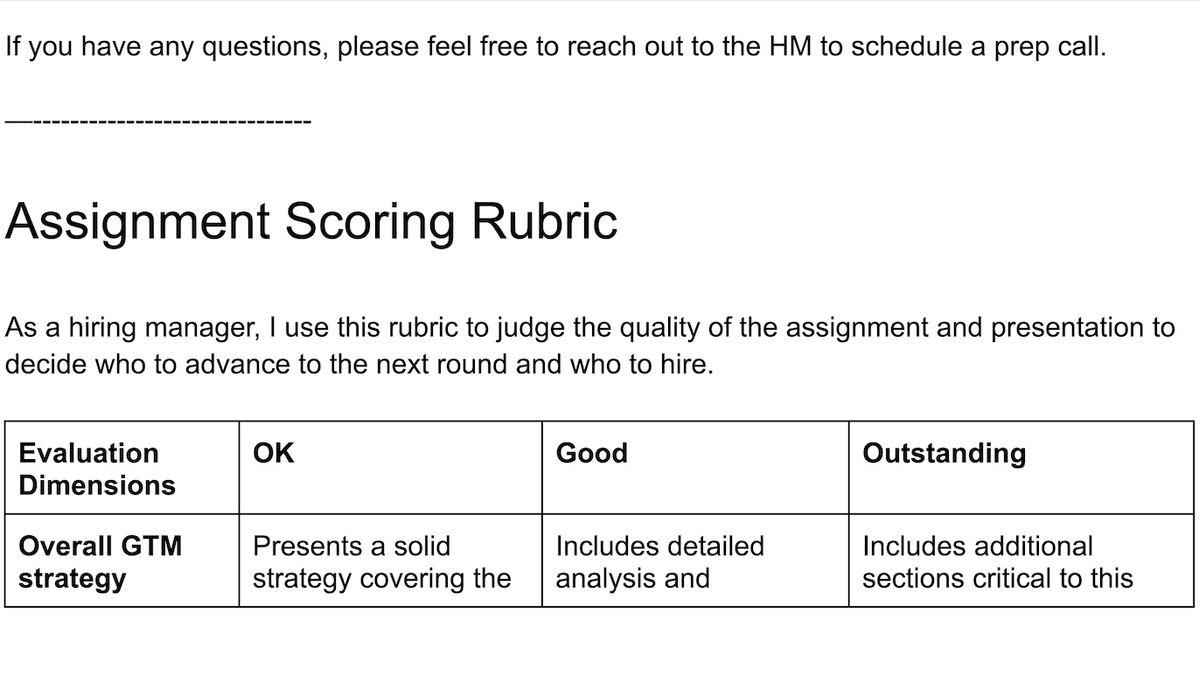The width and height of the screenshot is (1200, 676).
Task: Click the 'If you have any questions' sentence
Action: pos(556,48)
